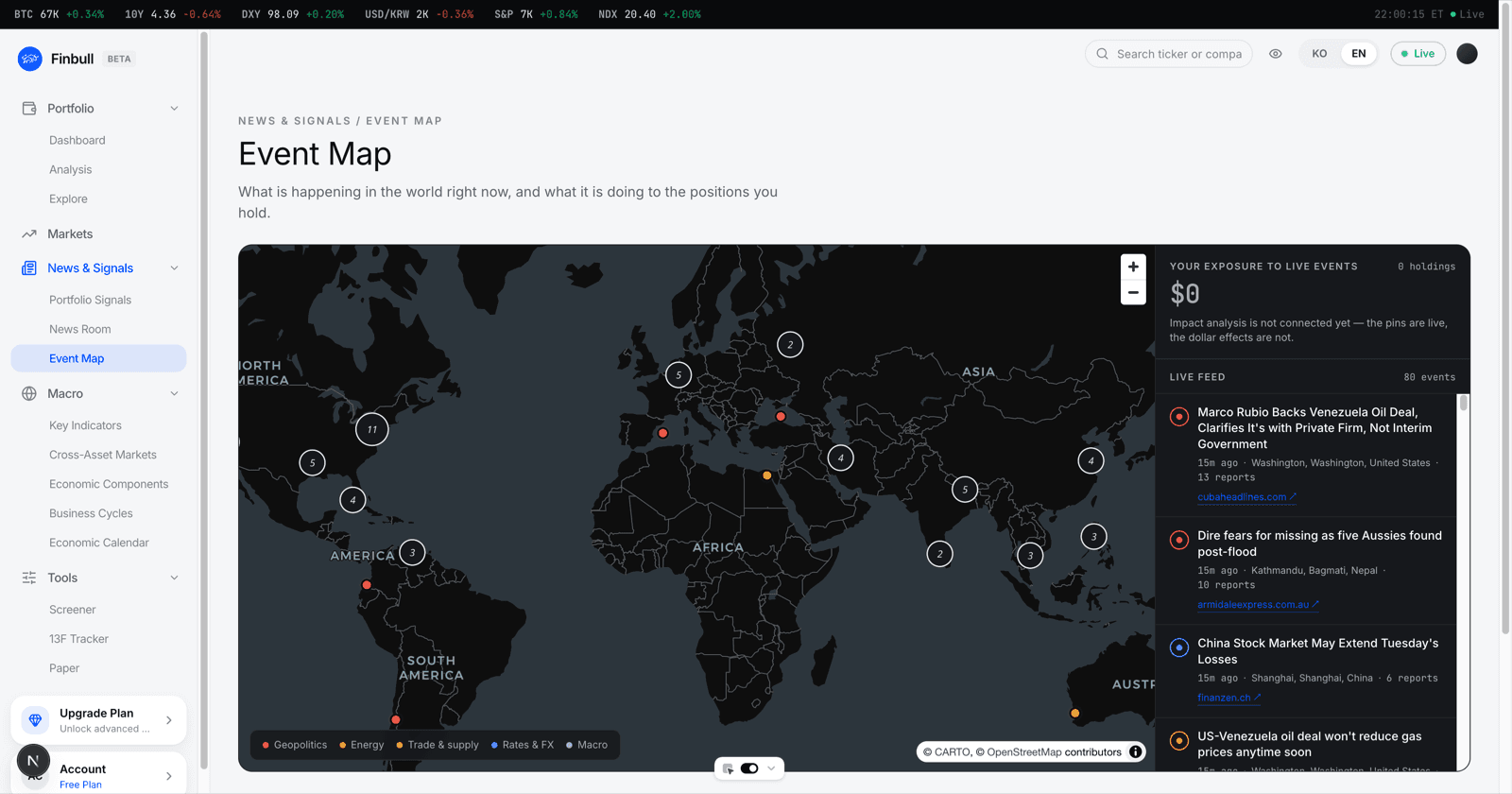Click the Markets trend arrow icon

(29, 234)
